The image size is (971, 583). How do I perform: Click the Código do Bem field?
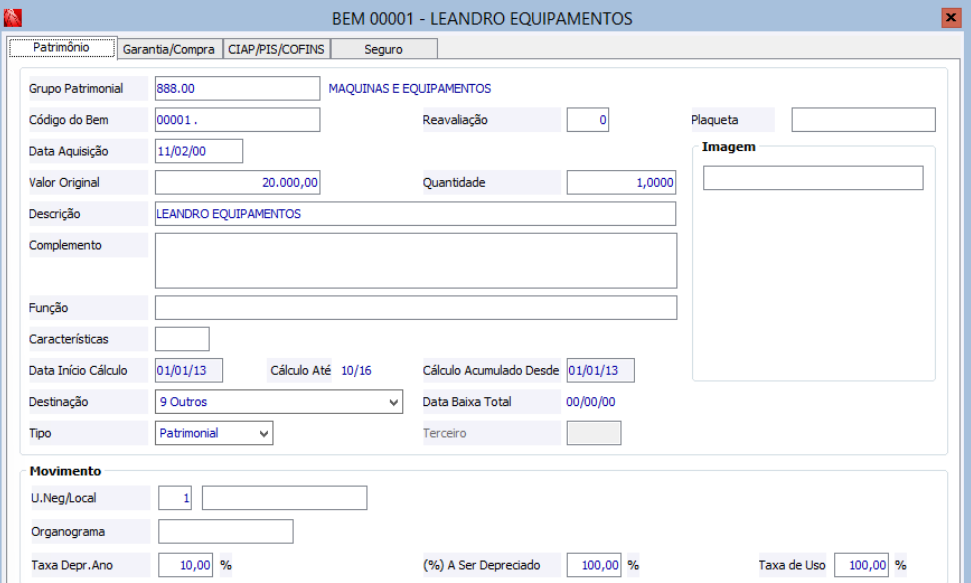pos(237,120)
